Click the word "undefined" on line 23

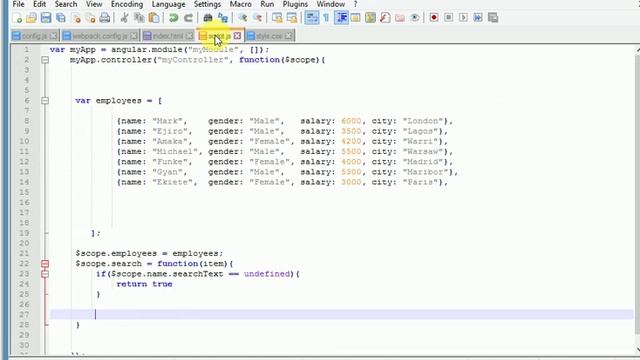click(267, 274)
